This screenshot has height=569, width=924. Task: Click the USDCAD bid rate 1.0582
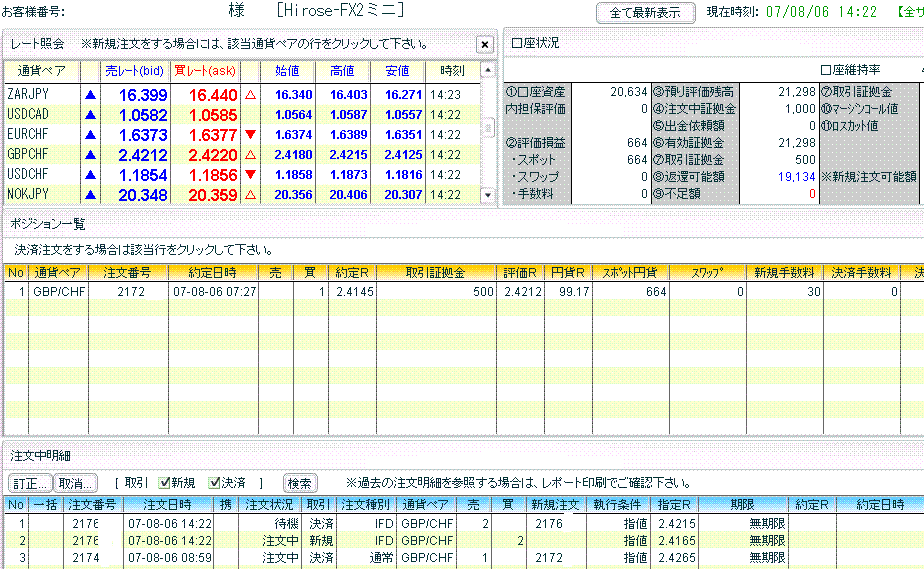[x=143, y=115]
